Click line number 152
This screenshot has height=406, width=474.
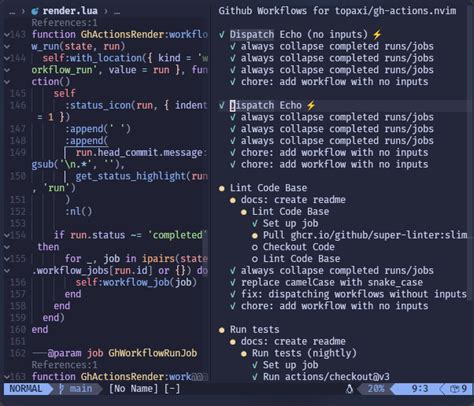tap(18, 212)
